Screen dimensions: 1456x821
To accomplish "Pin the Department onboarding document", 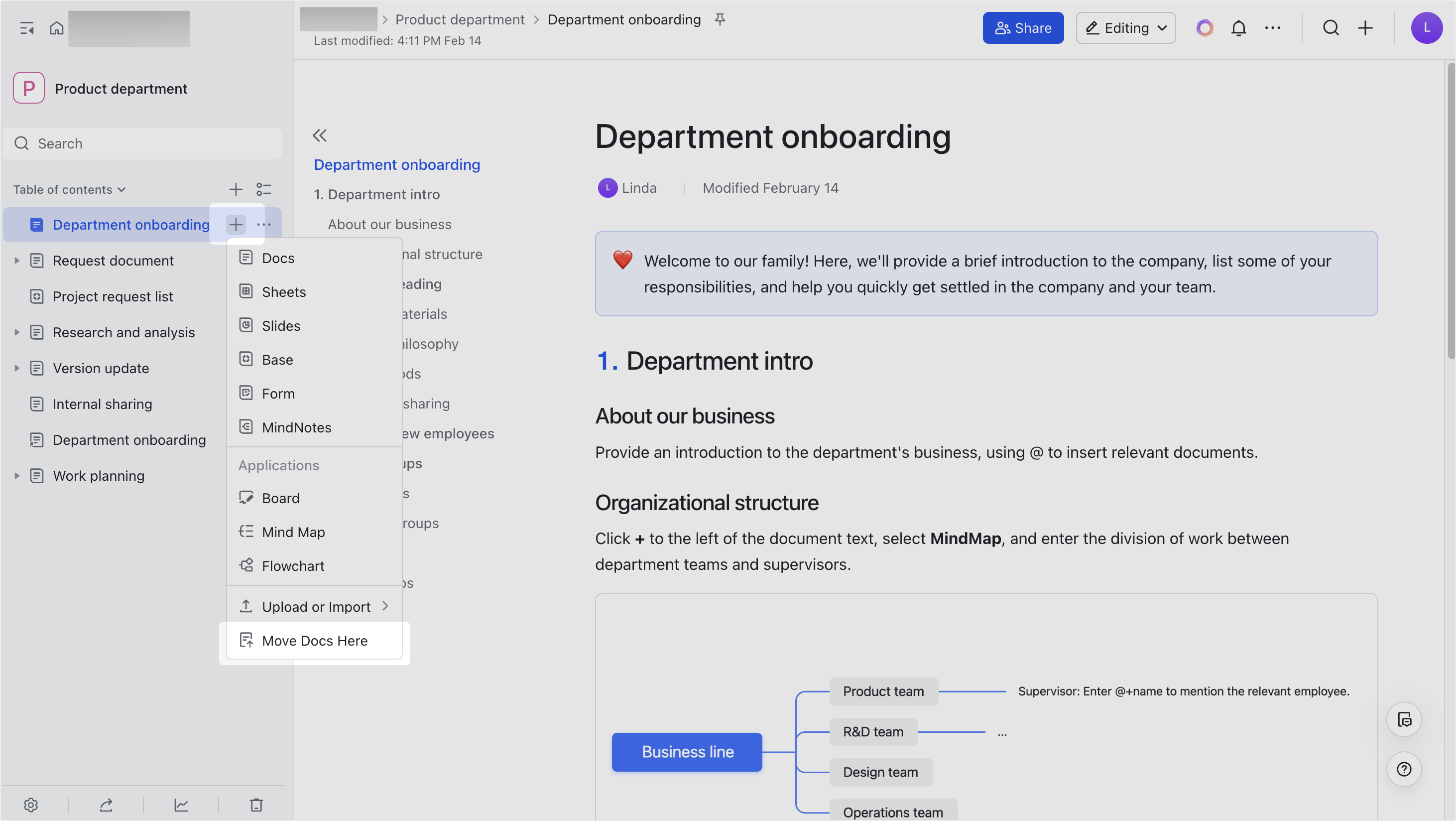I will click(x=720, y=20).
